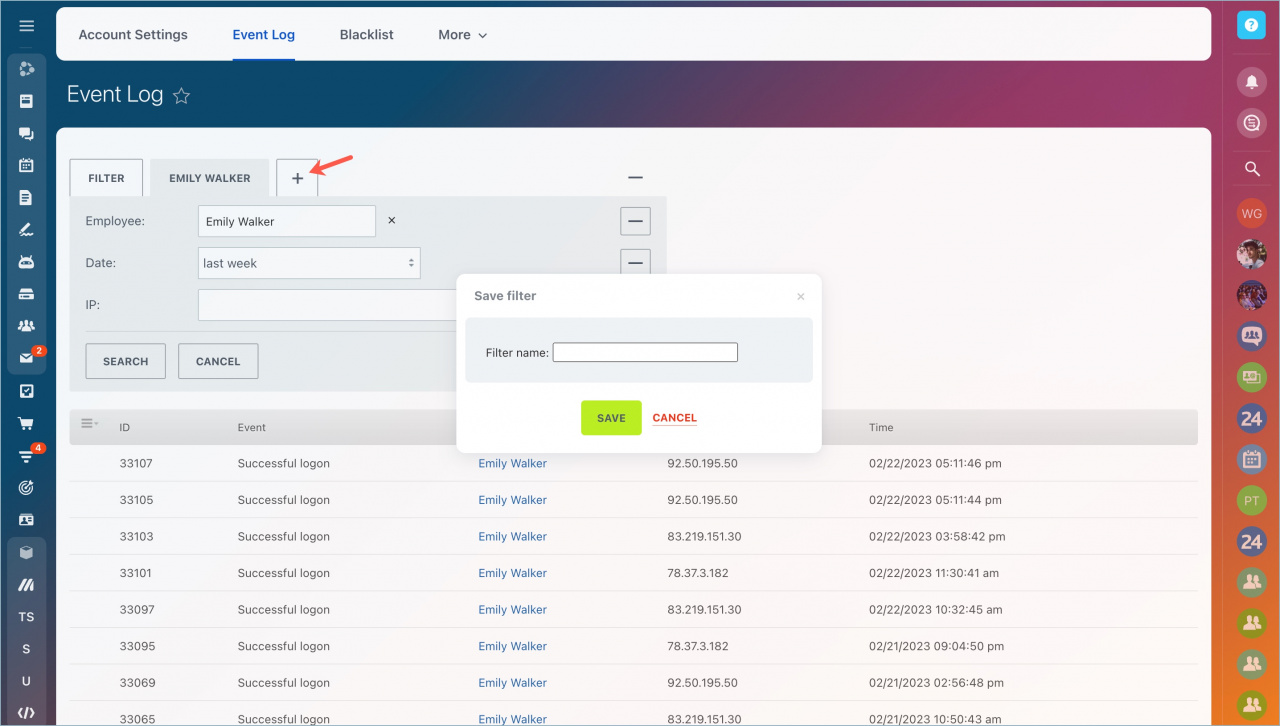Image resolution: width=1280 pixels, height=726 pixels.
Task: Close the Save filter dialog
Action: [x=800, y=297]
